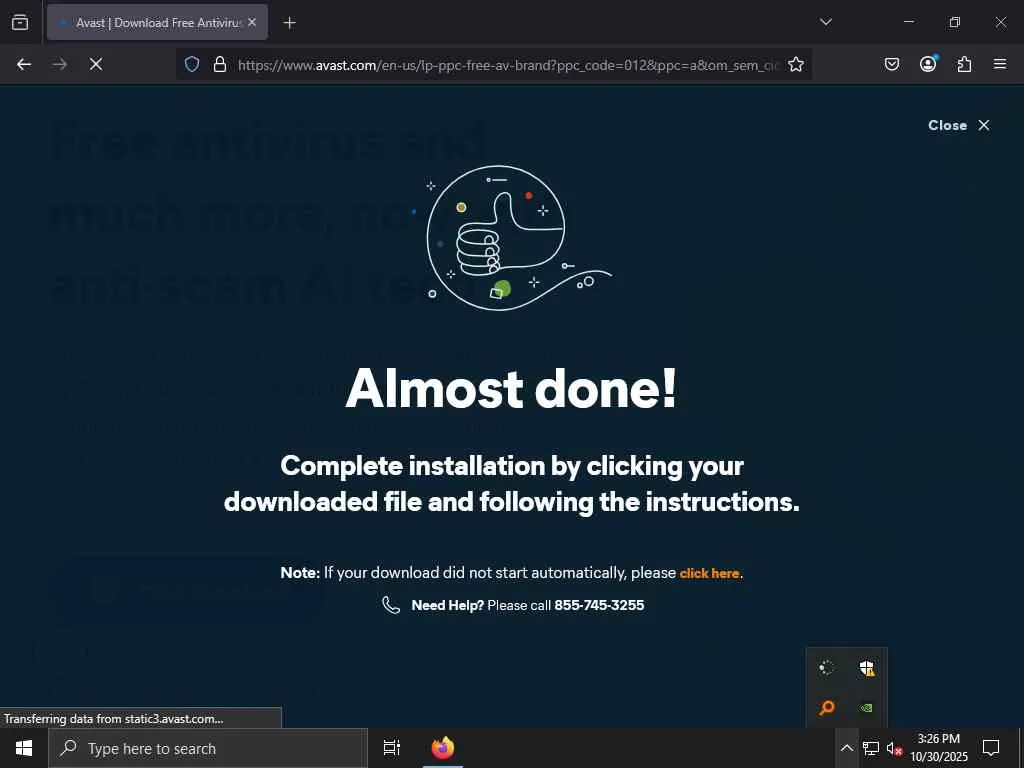Go forward to the next page
This screenshot has height=768, width=1024.
[60, 64]
